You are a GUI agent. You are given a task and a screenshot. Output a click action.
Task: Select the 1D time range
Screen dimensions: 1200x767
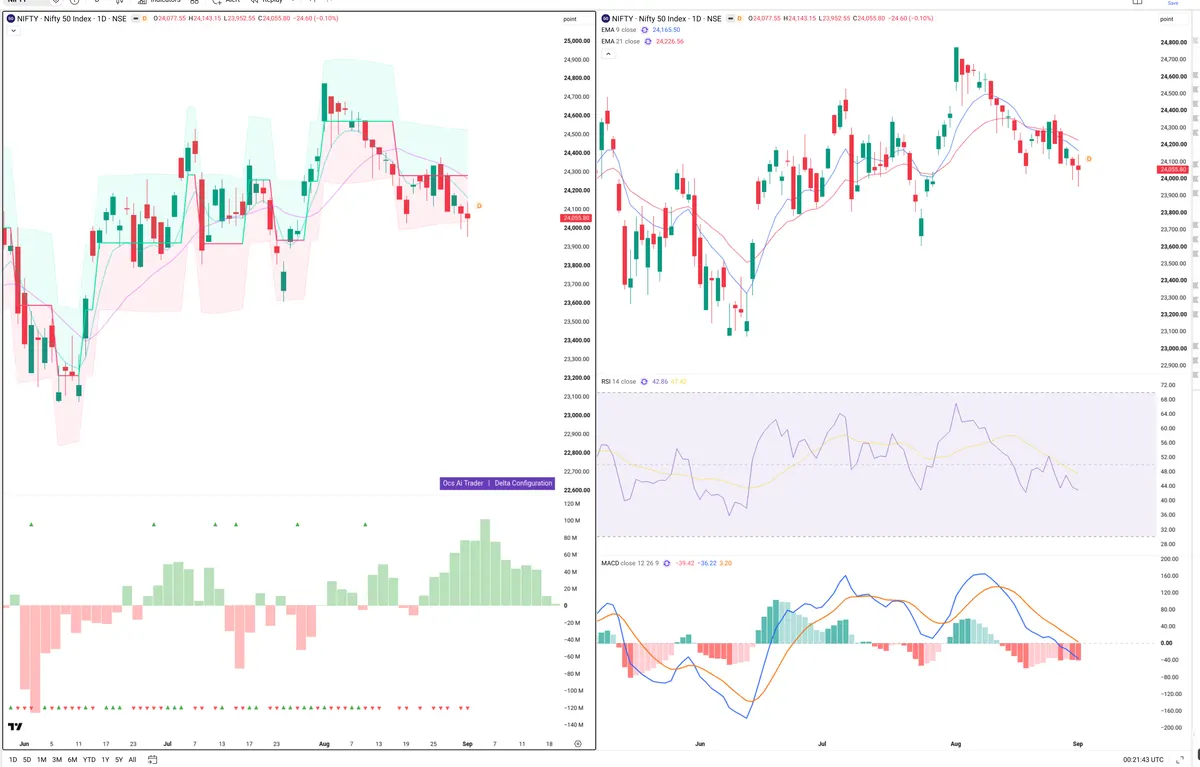click(x=13, y=760)
